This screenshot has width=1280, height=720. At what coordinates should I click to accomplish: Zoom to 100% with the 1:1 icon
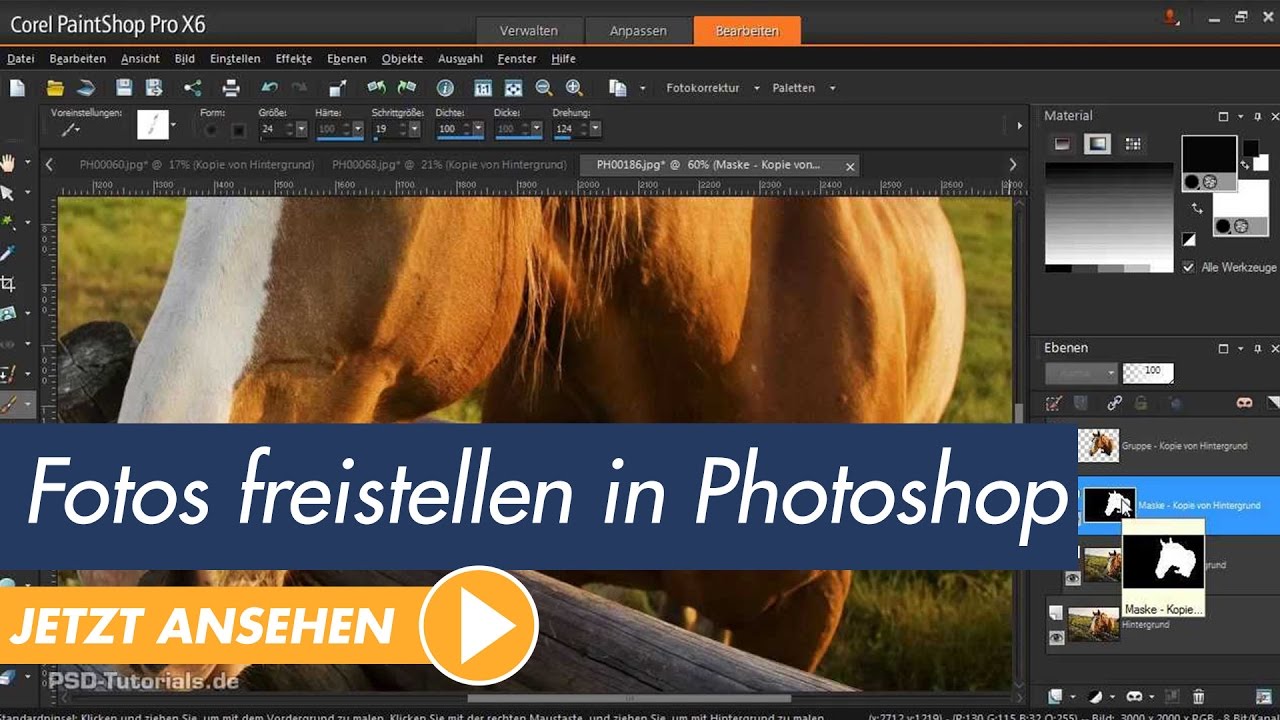point(483,88)
